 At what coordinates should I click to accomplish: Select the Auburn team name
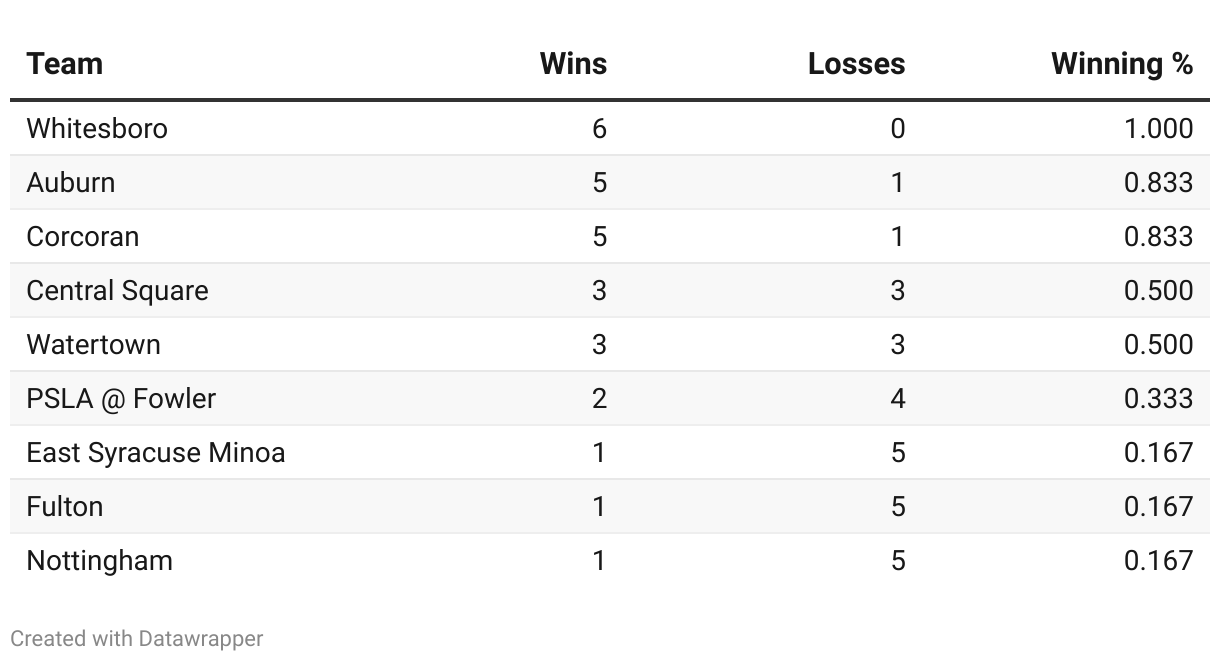[x=71, y=183]
